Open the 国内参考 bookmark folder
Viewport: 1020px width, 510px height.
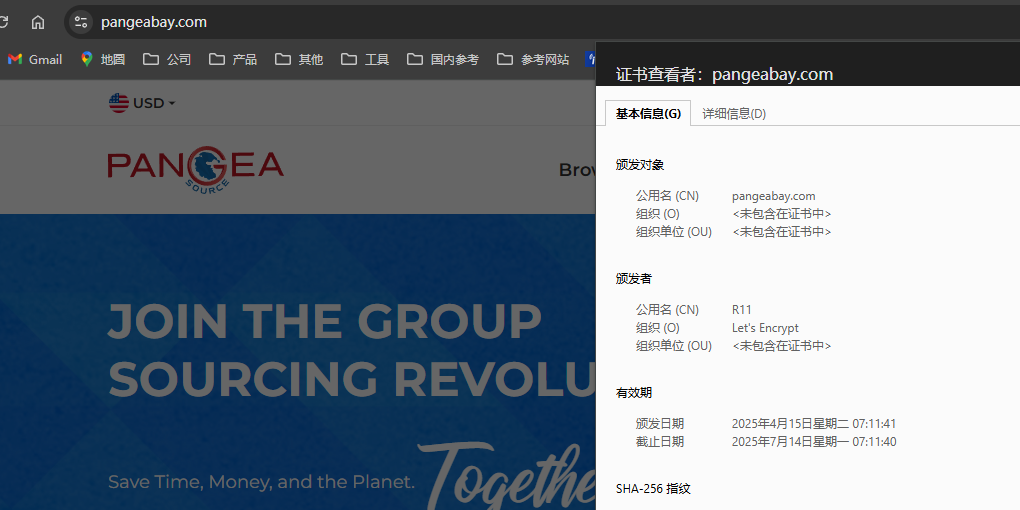pos(443,59)
